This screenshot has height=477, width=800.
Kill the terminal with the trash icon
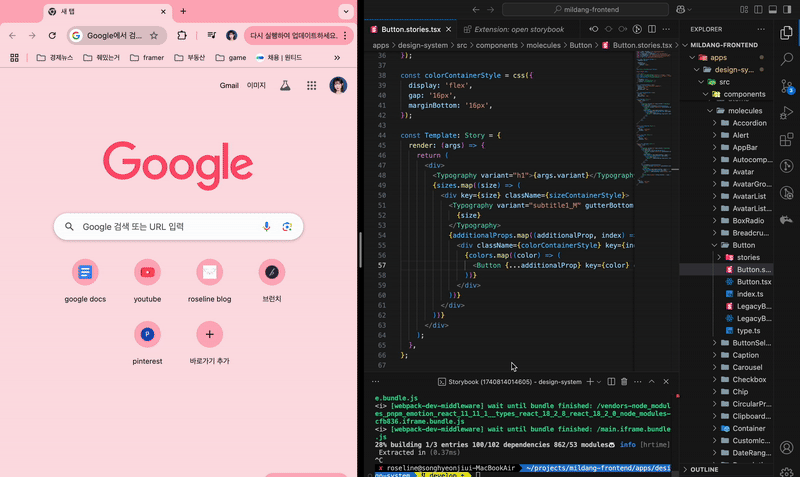[624, 381]
